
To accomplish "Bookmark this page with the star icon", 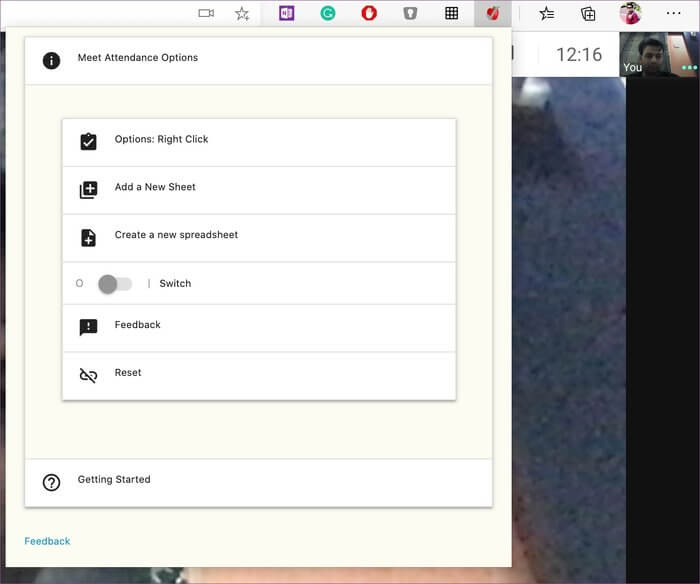I will tap(242, 14).
